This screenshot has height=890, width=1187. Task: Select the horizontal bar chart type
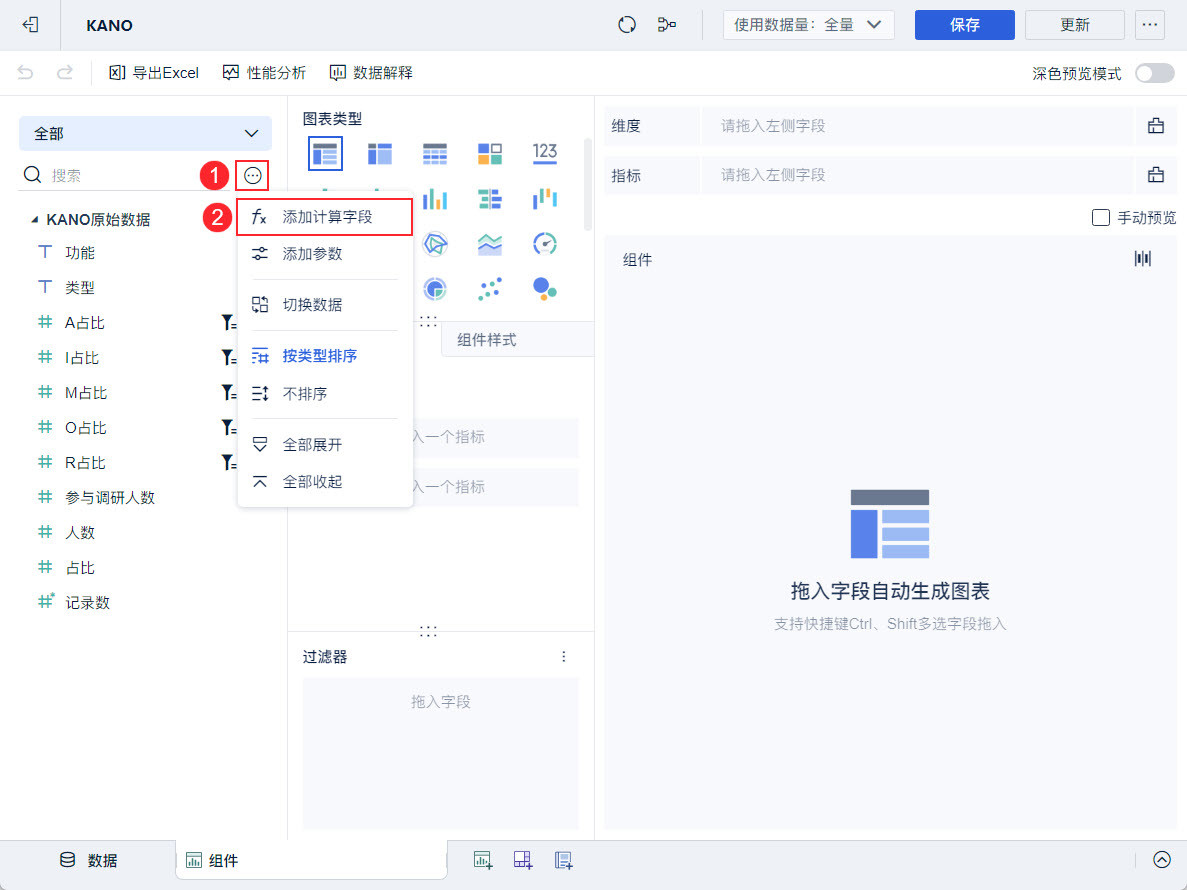pos(490,199)
